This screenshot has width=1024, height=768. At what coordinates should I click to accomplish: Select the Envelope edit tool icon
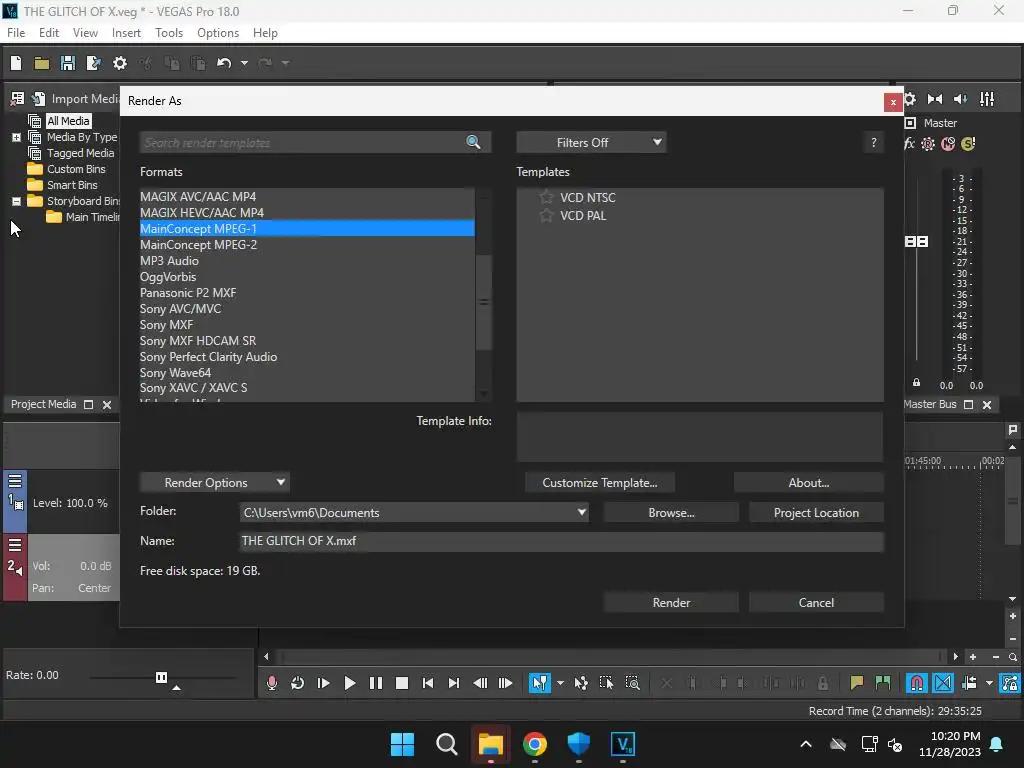tap(581, 683)
